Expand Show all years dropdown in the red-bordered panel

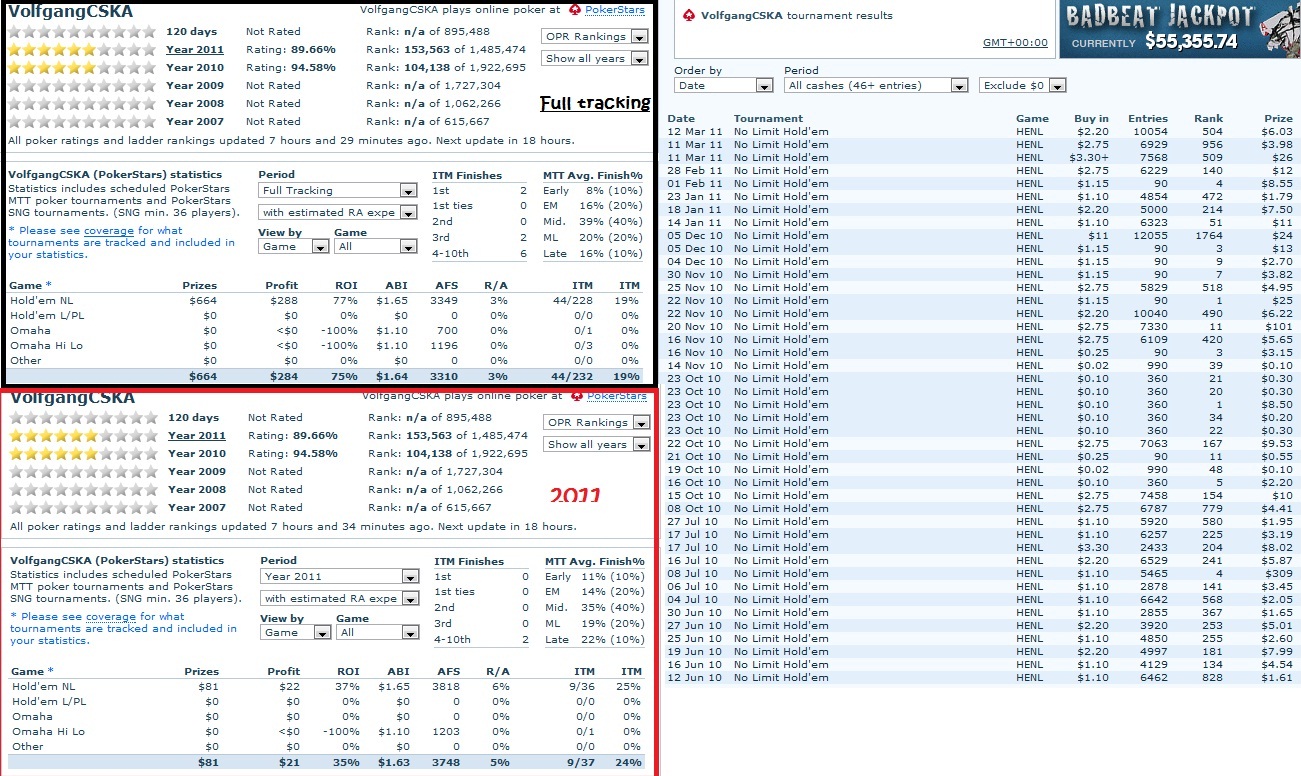tap(597, 445)
